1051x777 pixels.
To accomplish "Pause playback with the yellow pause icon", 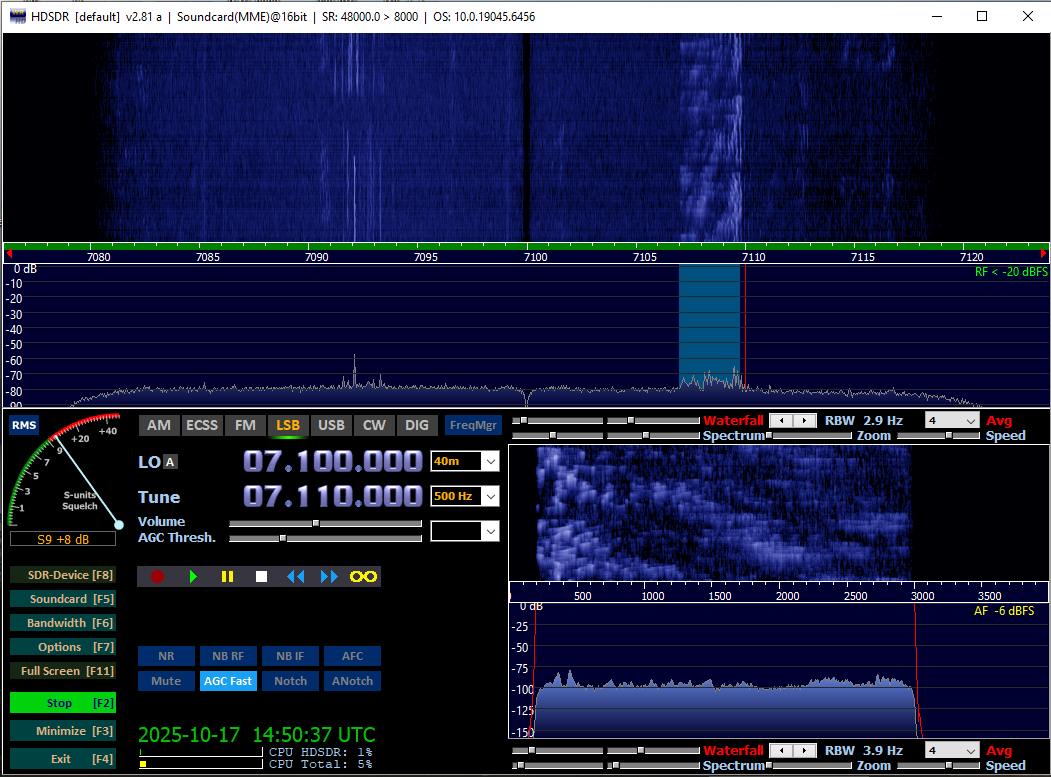I will click(227, 576).
